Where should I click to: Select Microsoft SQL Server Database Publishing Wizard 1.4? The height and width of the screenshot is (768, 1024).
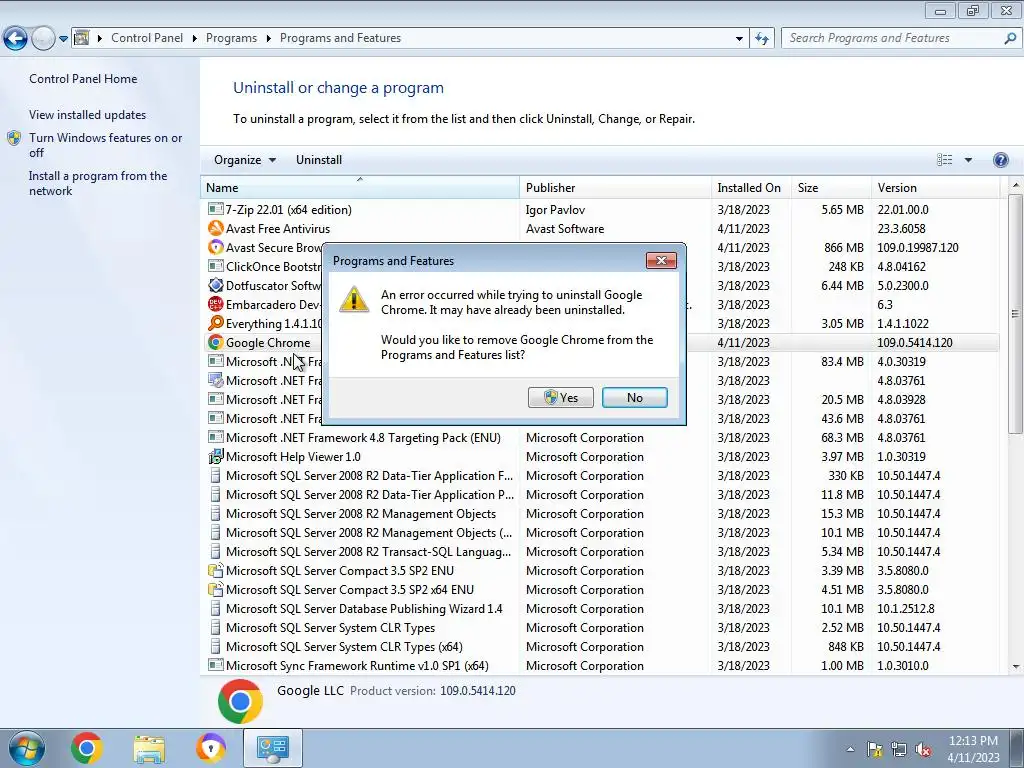click(364, 609)
